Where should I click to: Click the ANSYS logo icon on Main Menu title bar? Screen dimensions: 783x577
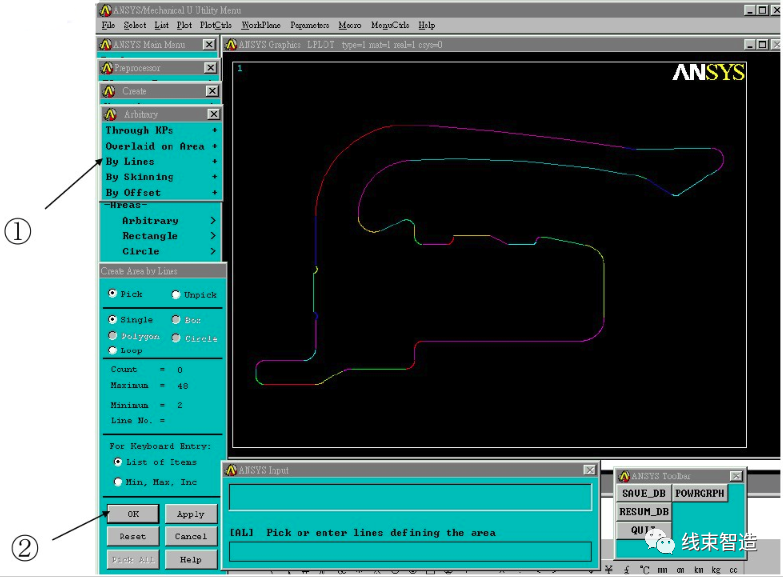105,45
